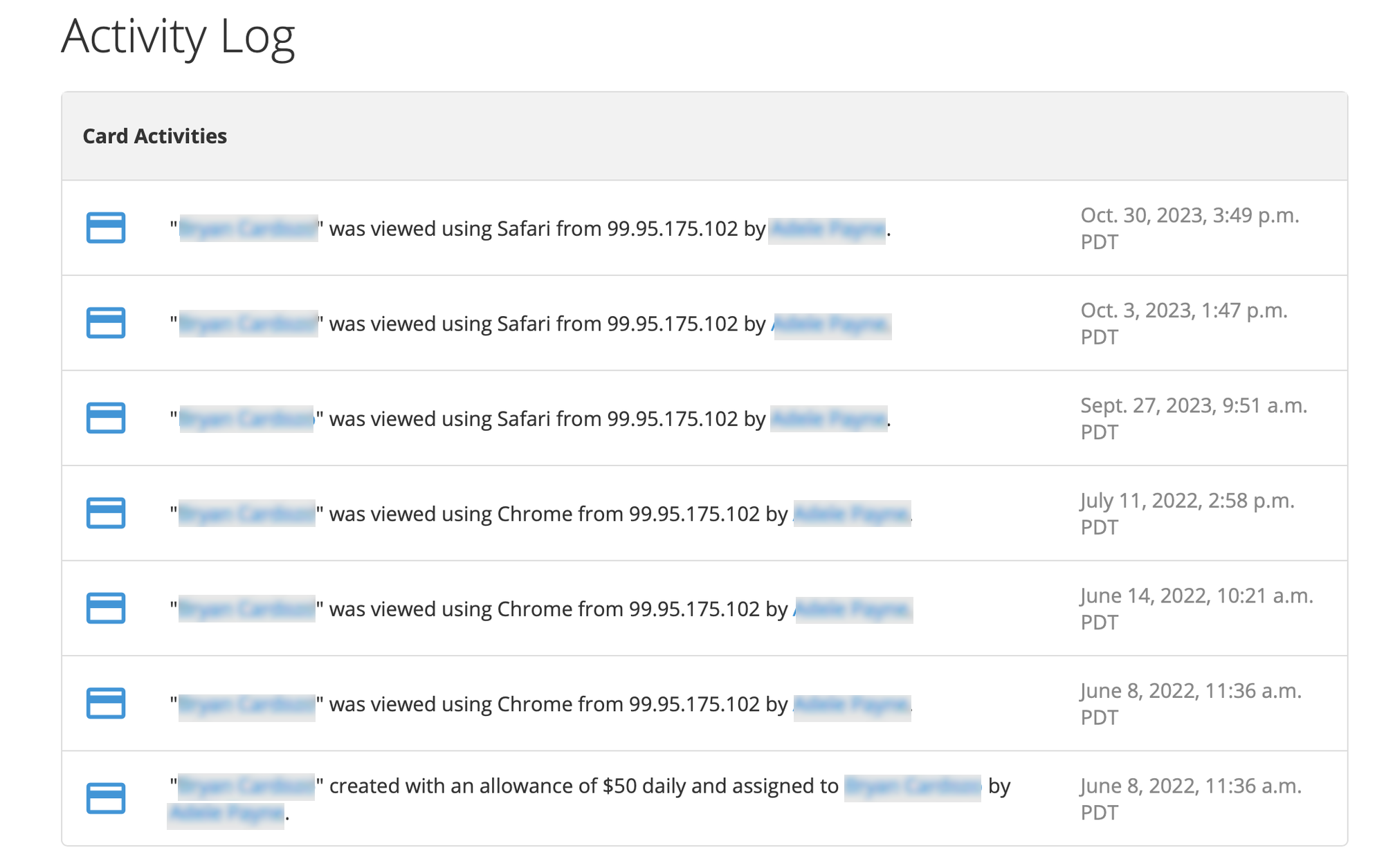1384x868 pixels.
Task: Click the Activity Log page title
Action: pos(180,38)
